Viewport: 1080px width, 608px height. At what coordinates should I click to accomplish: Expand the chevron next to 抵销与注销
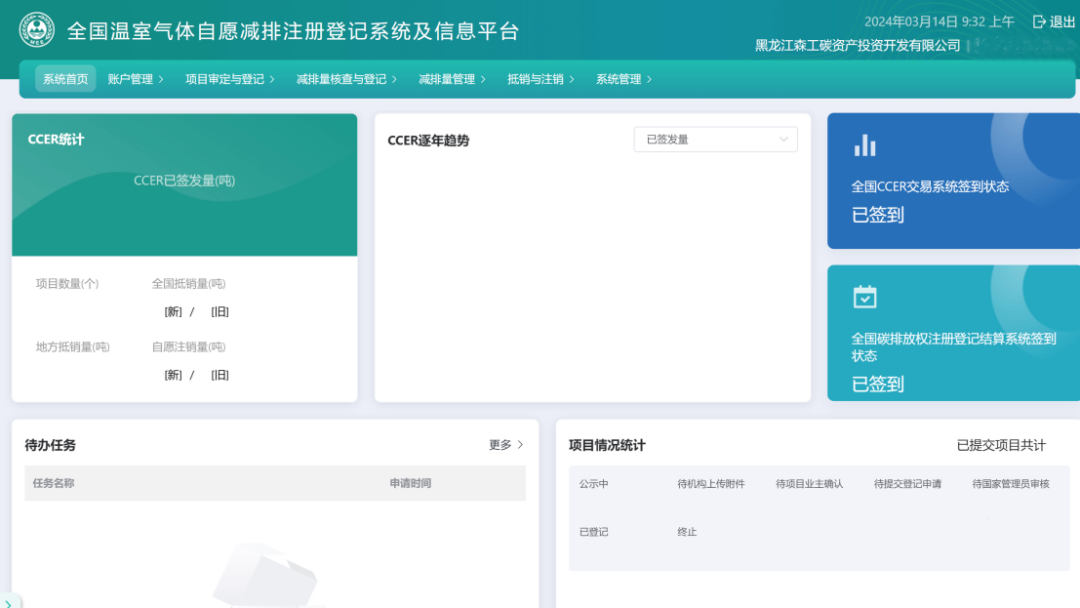[x=572, y=79]
